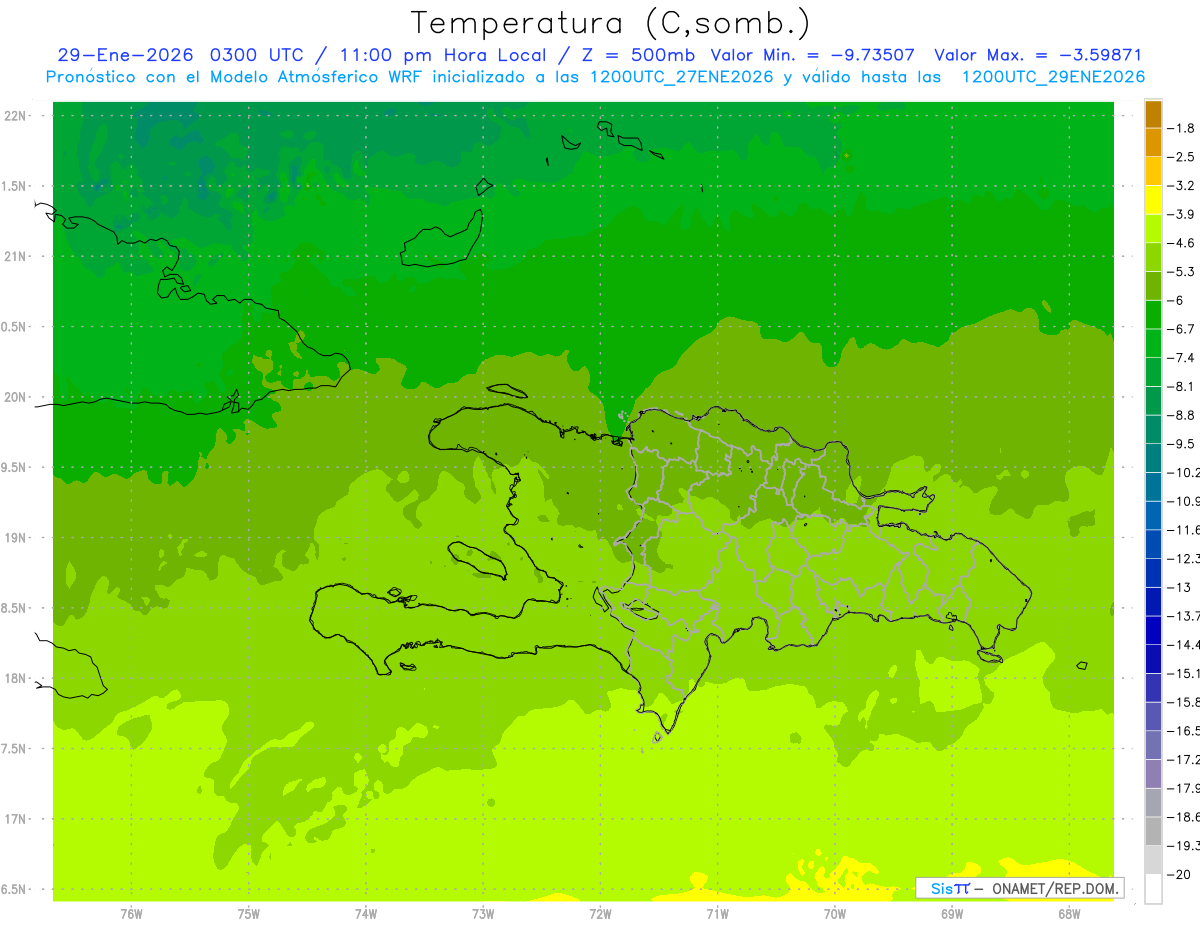Click the legend swatch between -6 and -6.7

click(x=1153, y=315)
